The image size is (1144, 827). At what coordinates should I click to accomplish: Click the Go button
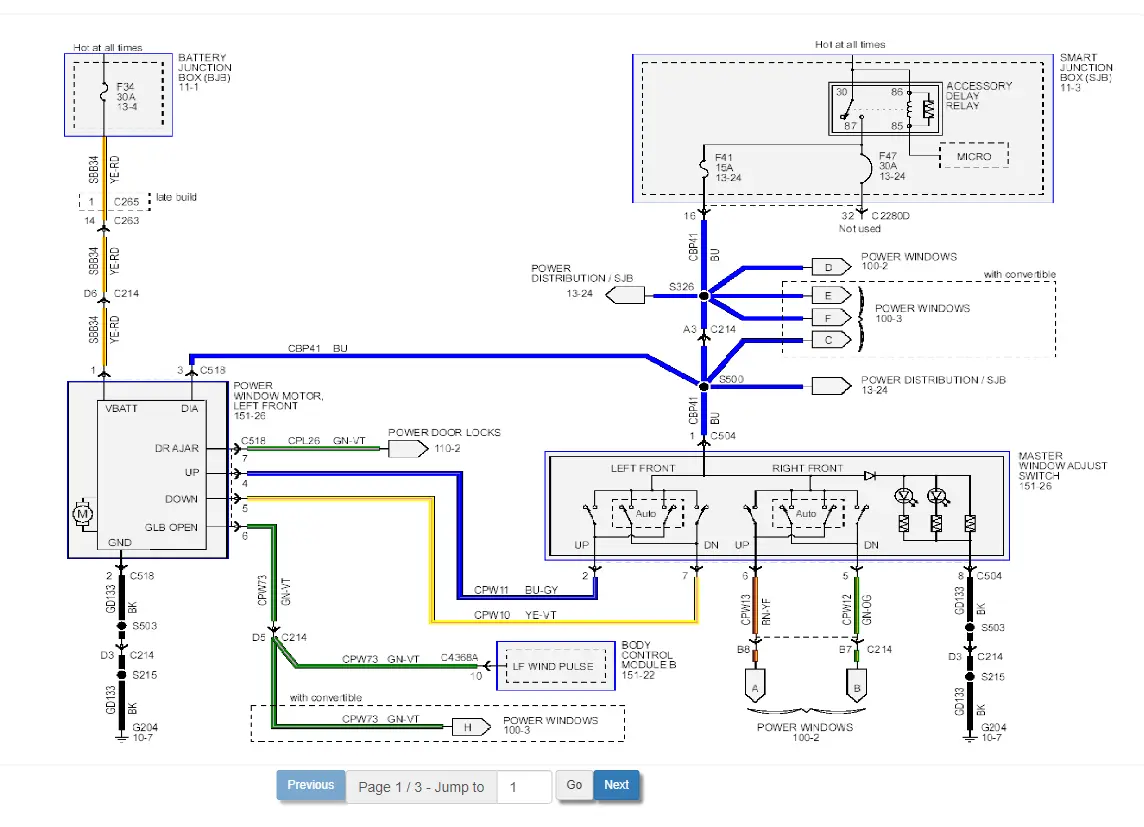(574, 785)
